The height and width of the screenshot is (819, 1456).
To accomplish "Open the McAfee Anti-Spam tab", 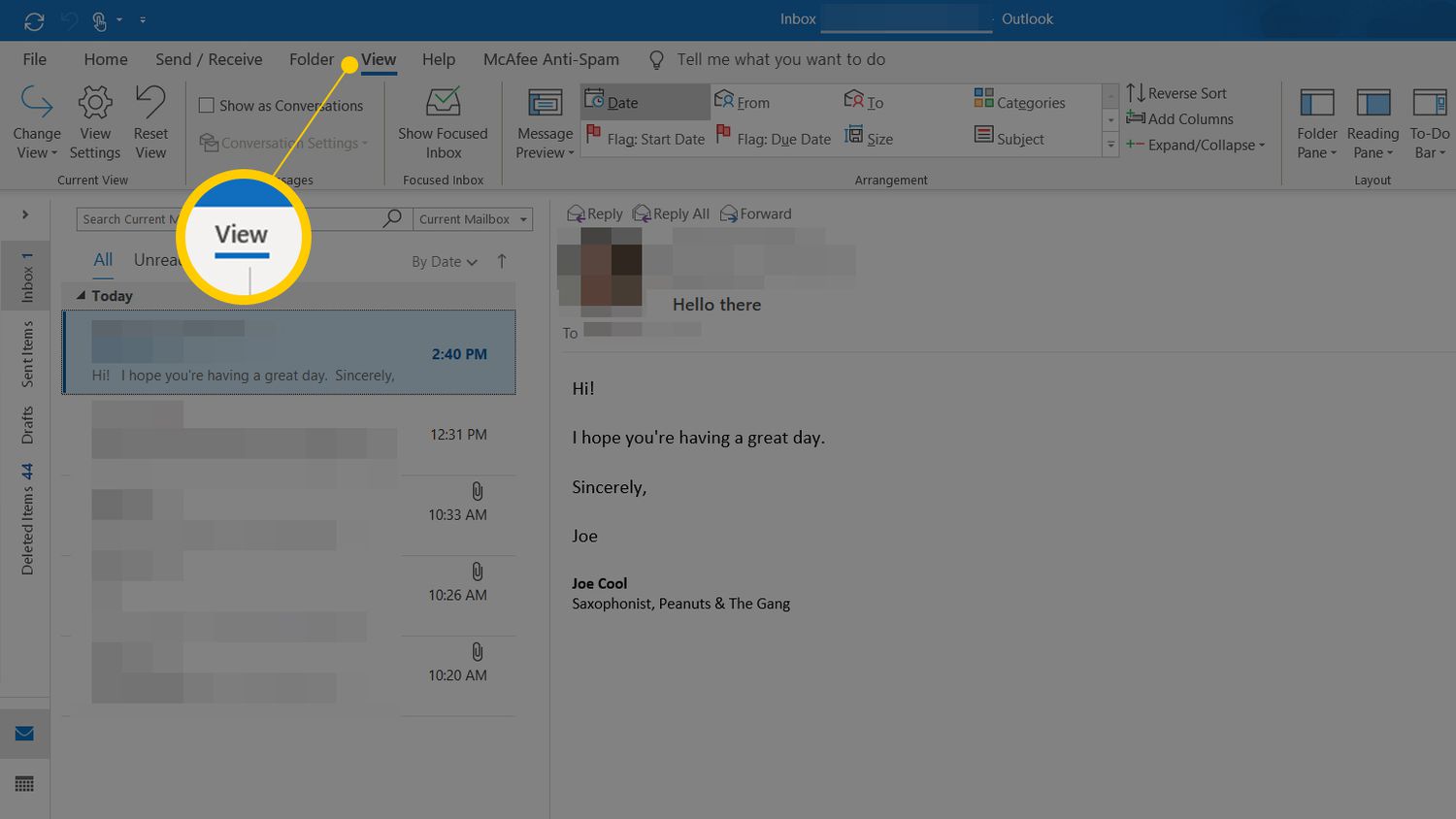I will click(x=550, y=59).
